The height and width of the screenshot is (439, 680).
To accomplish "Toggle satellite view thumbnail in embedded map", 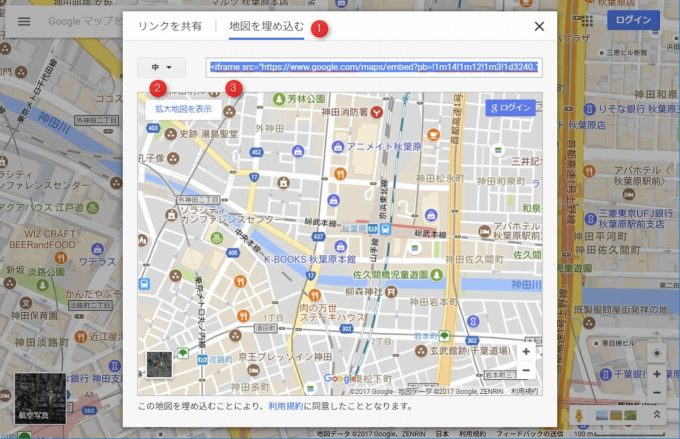I will 159,364.
